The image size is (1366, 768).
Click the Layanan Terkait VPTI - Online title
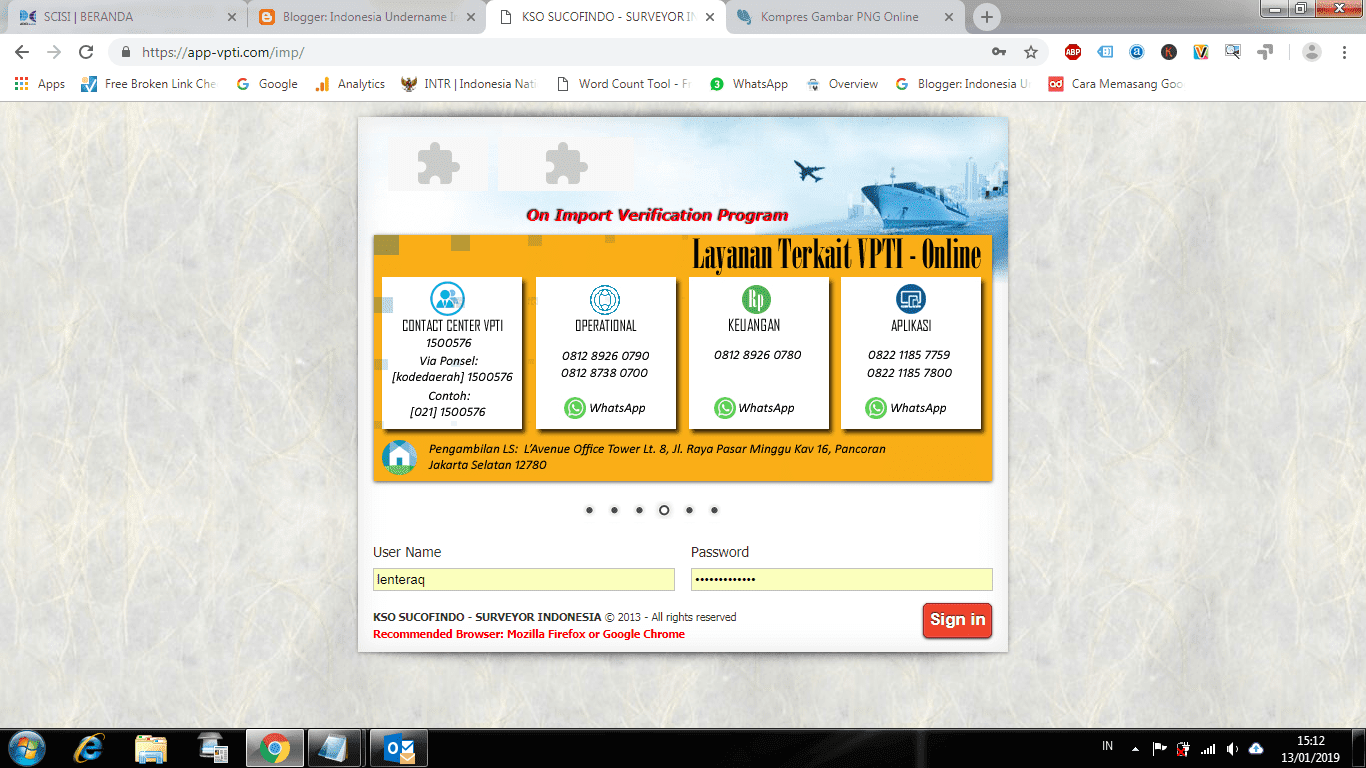point(837,255)
